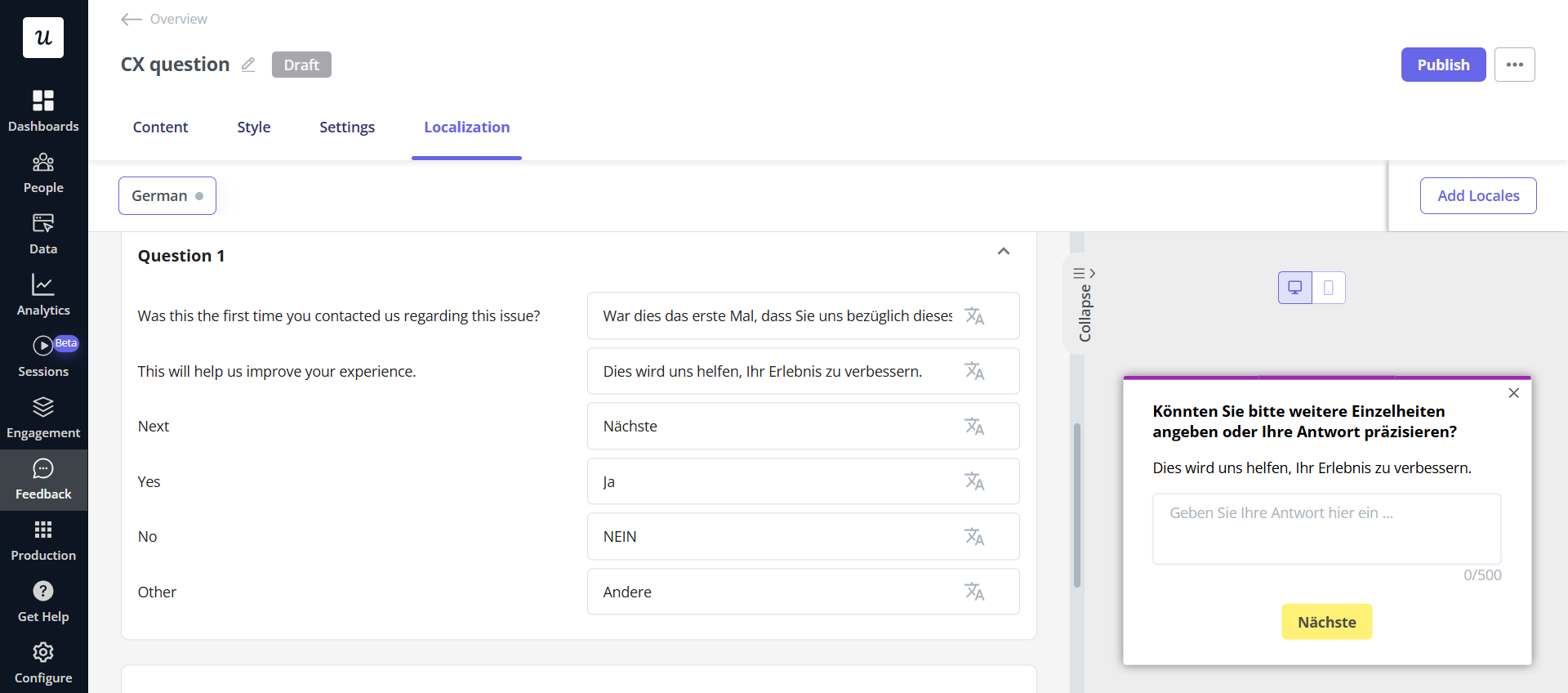Open the People section
The height and width of the screenshot is (693, 1568).
[x=43, y=173]
